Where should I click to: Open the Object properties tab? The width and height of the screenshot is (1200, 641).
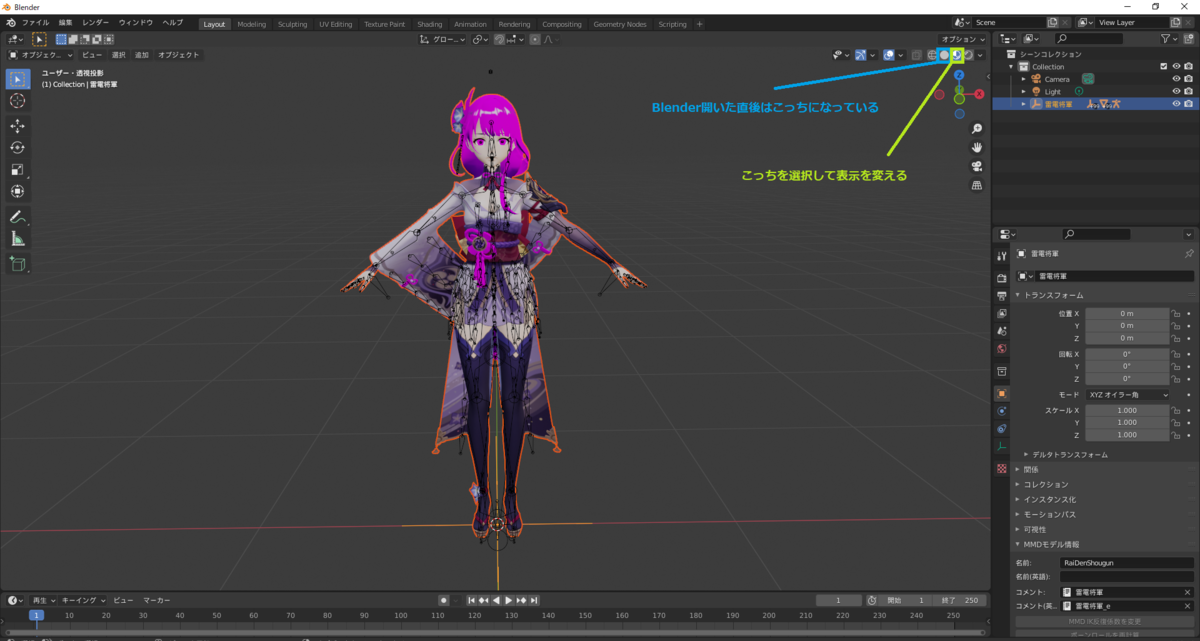(x=1002, y=393)
